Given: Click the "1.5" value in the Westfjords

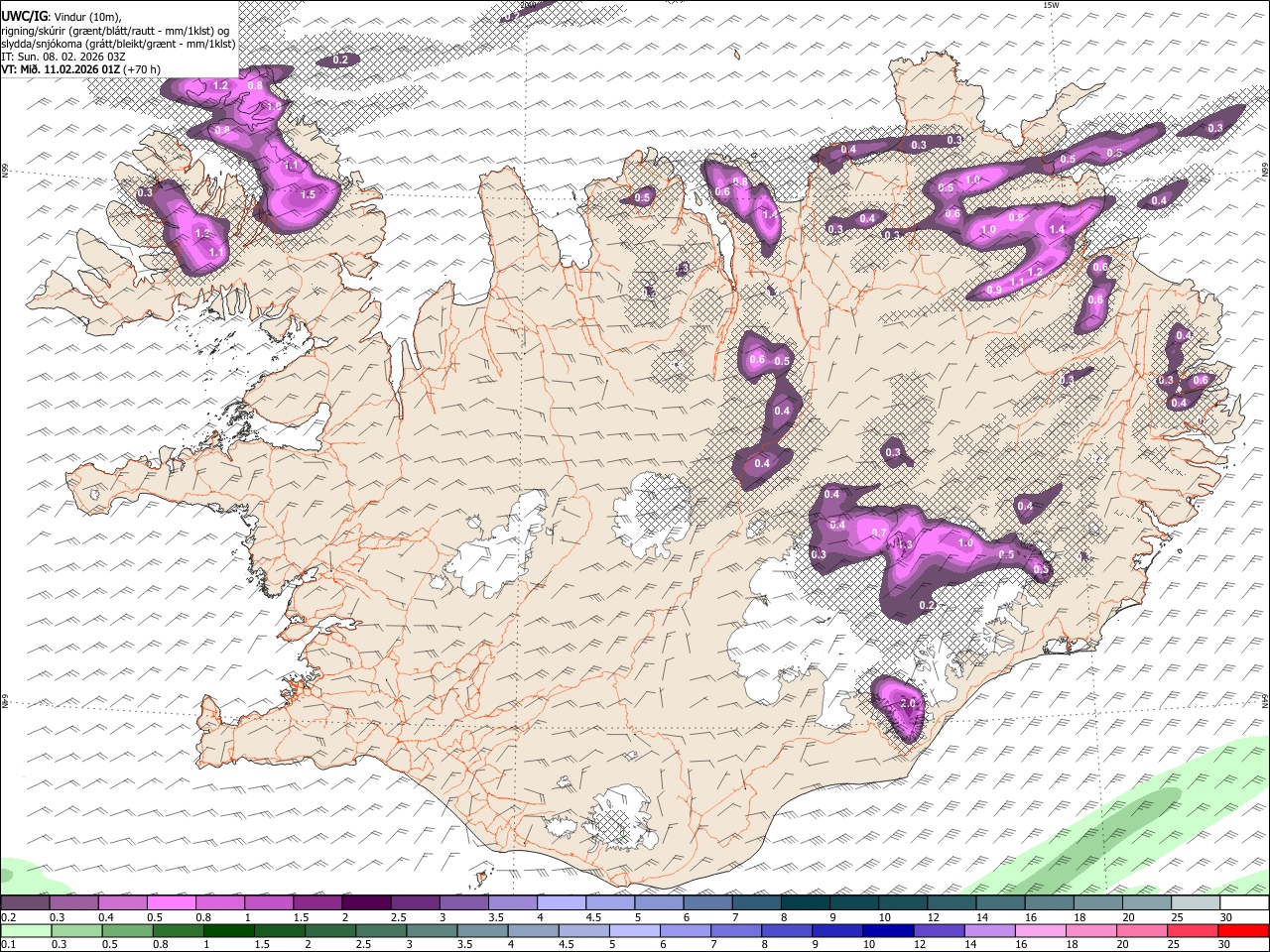Looking at the screenshot, I should [308, 194].
